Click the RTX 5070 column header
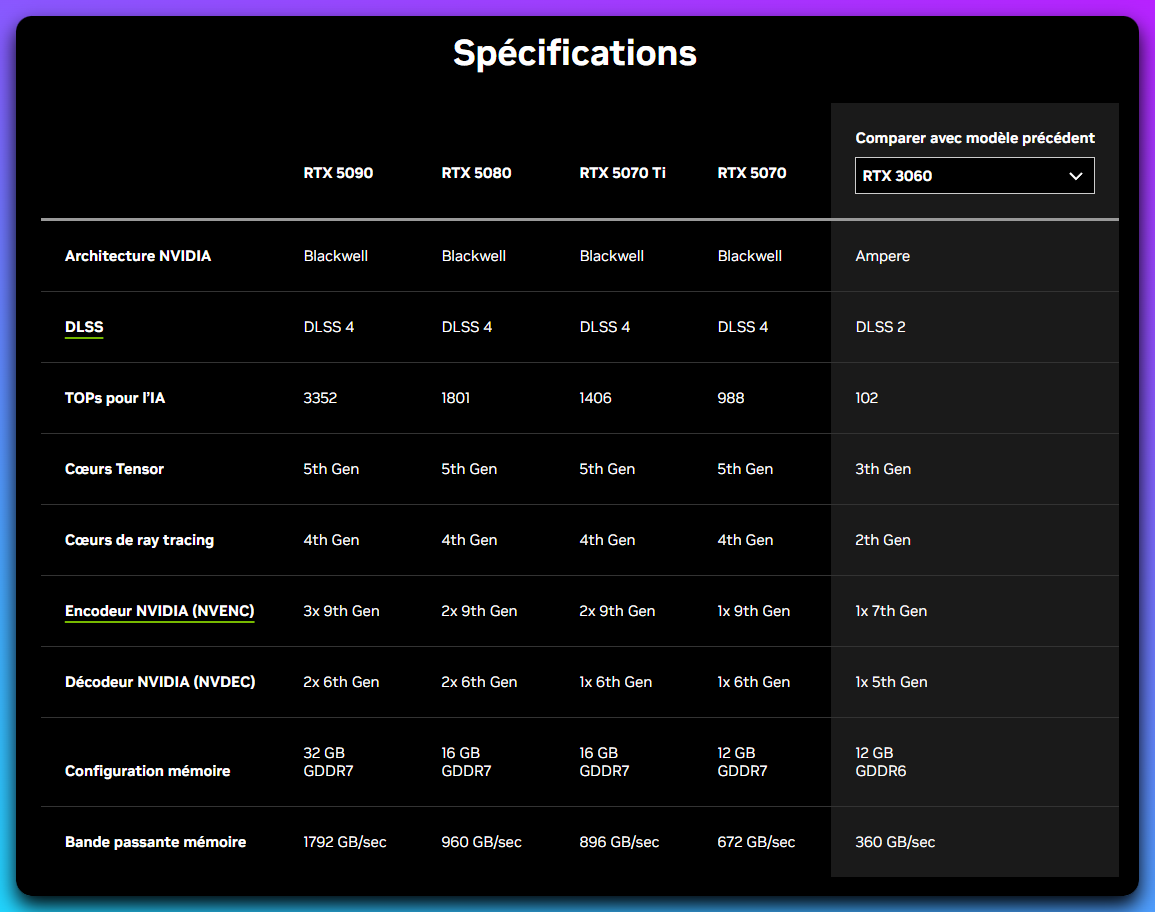1155x912 pixels. coord(751,172)
